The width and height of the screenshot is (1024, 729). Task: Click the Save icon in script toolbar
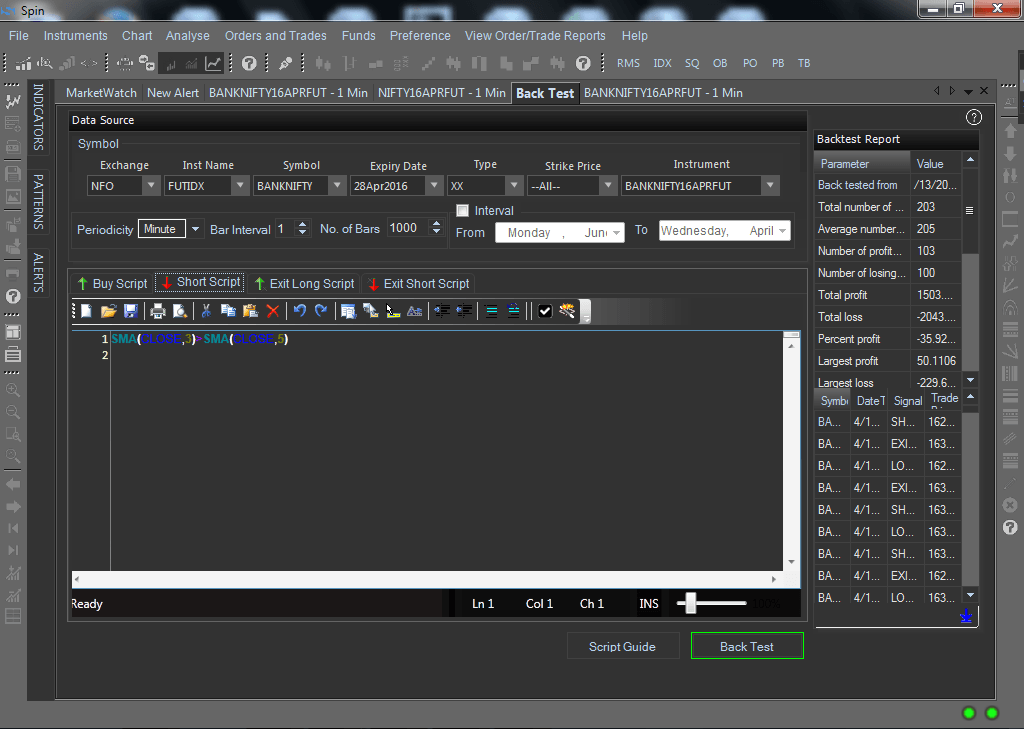[x=131, y=311]
